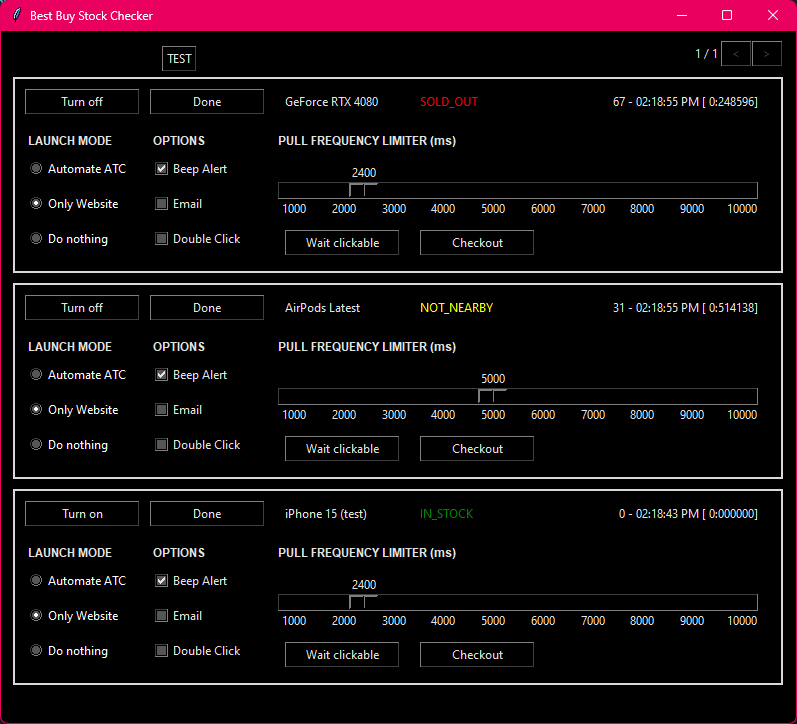Turn off the GeForce RTX 4080 tracker
797x724 pixels.
tap(82, 102)
